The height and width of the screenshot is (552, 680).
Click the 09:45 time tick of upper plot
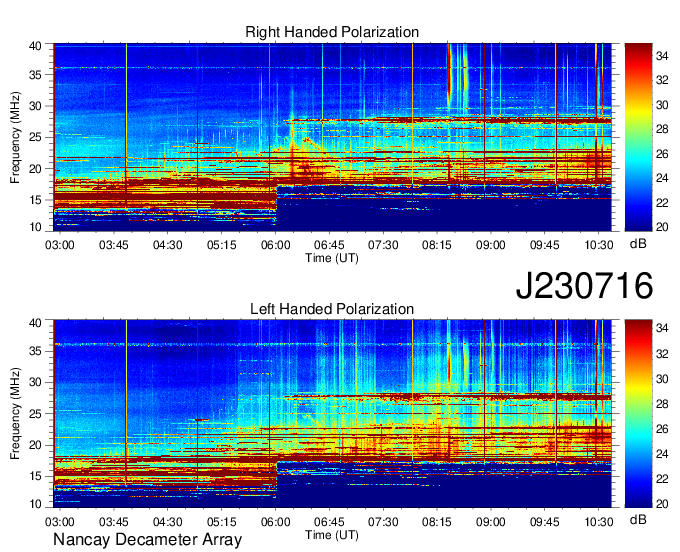point(544,245)
